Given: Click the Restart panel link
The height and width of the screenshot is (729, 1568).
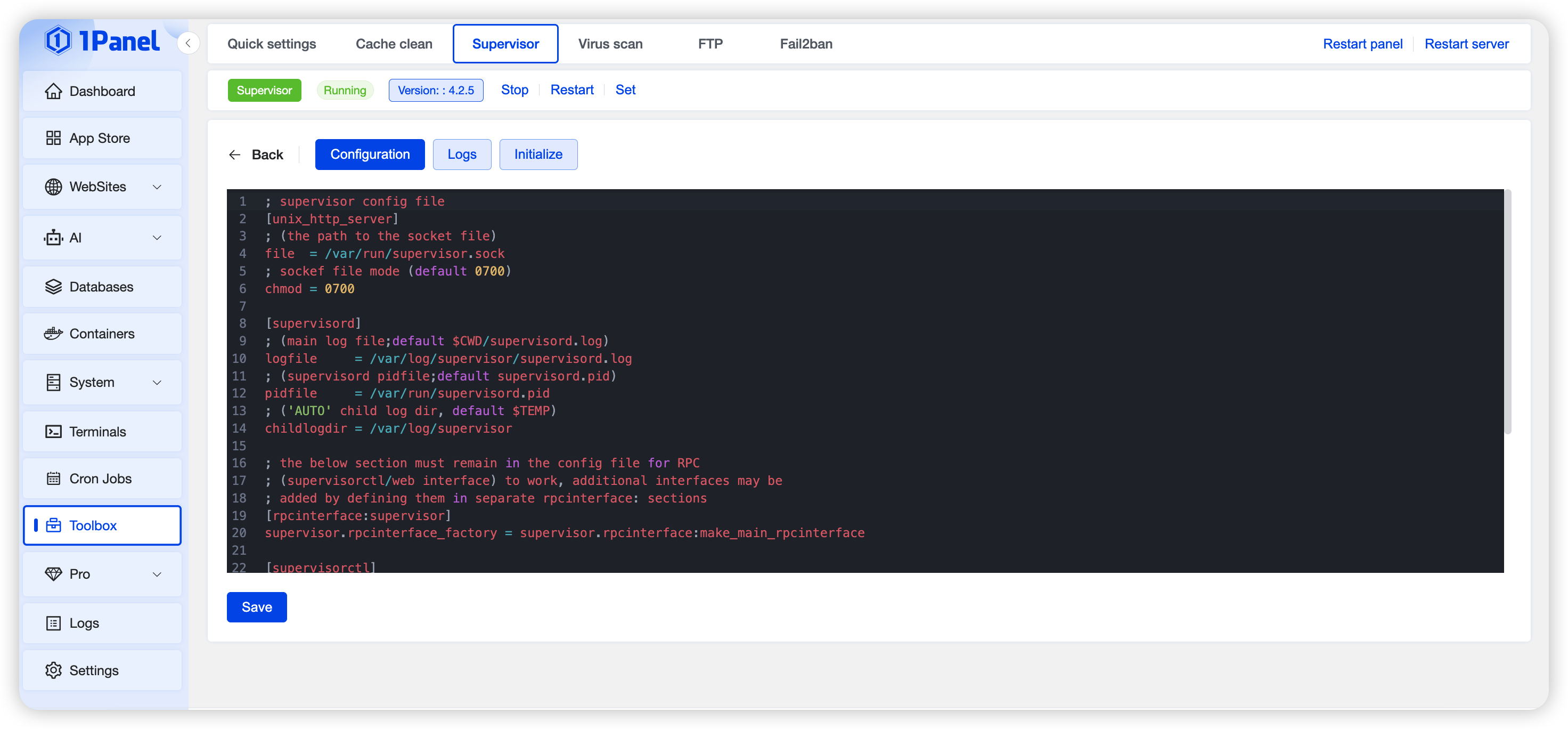Looking at the screenshot, I should [x=1362, y=44].
